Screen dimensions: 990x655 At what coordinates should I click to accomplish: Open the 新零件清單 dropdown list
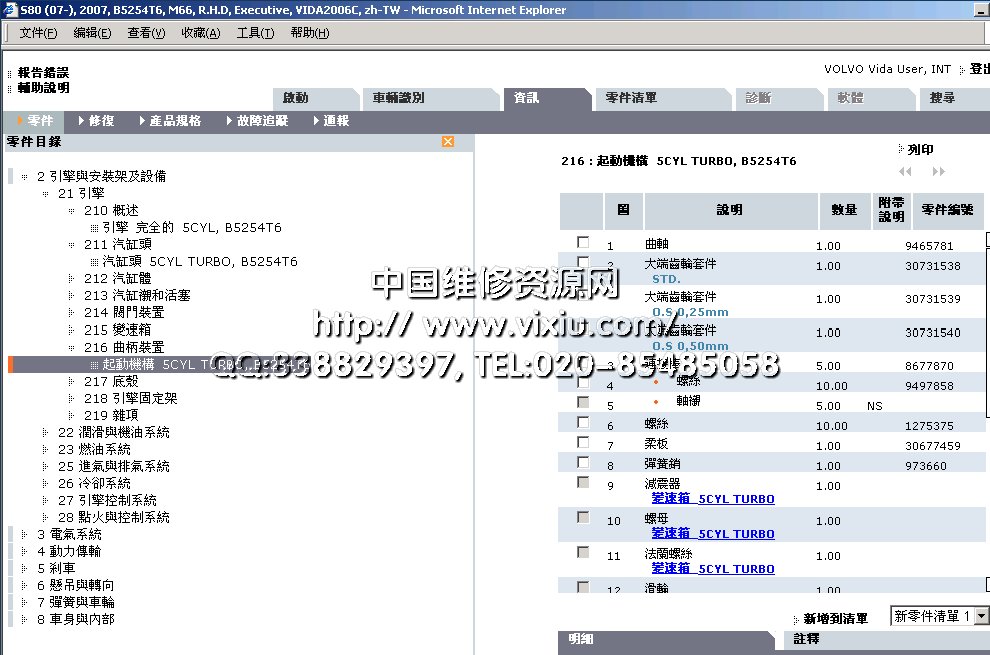[x=981, y=617]
